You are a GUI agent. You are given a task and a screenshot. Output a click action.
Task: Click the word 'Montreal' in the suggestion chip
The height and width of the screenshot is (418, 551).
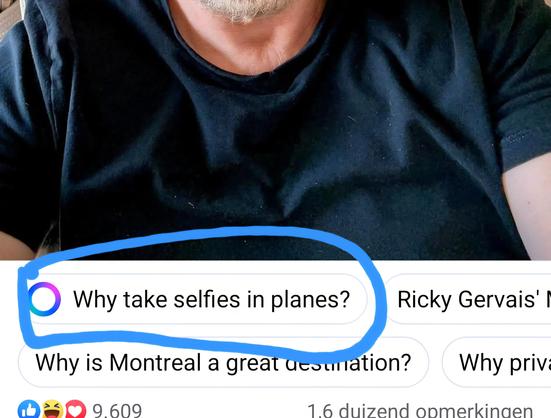coord(155,362)
